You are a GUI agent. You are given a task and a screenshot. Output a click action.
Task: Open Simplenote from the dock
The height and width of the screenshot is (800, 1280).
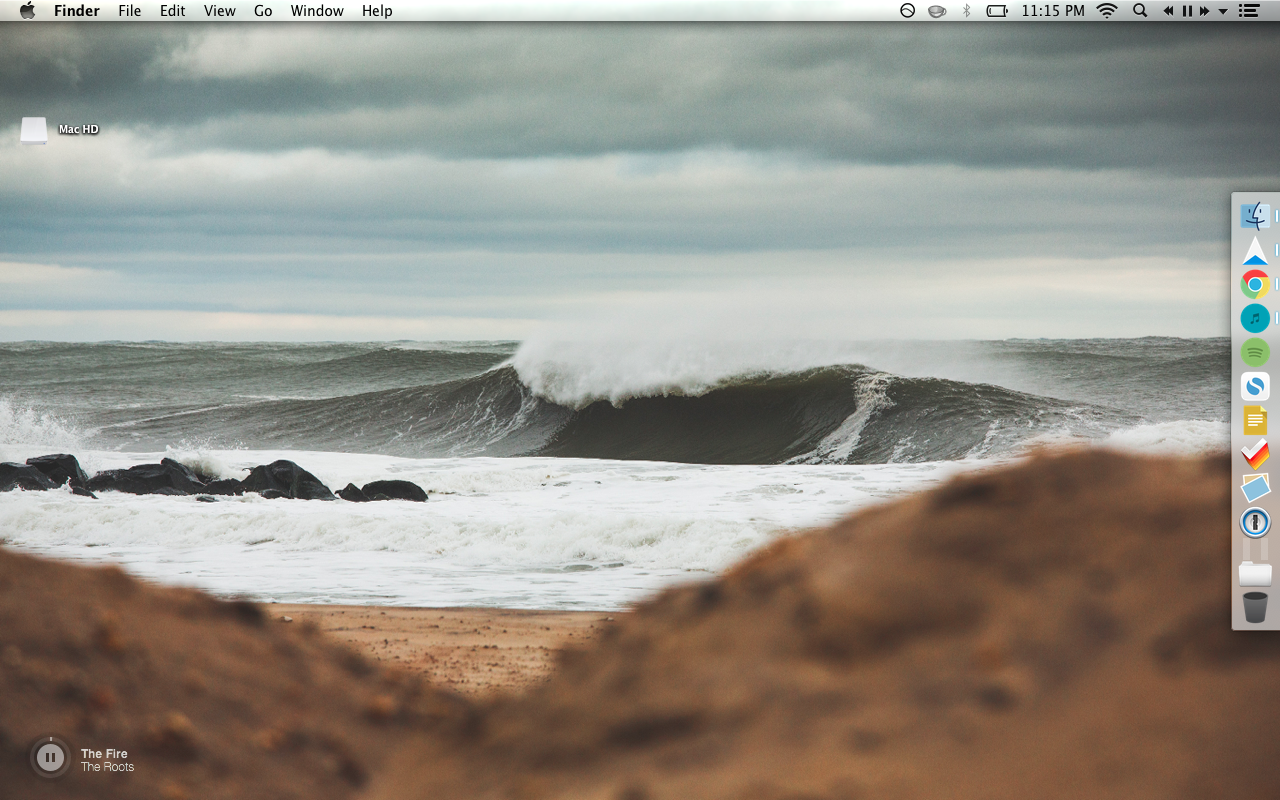(1255, 386)
